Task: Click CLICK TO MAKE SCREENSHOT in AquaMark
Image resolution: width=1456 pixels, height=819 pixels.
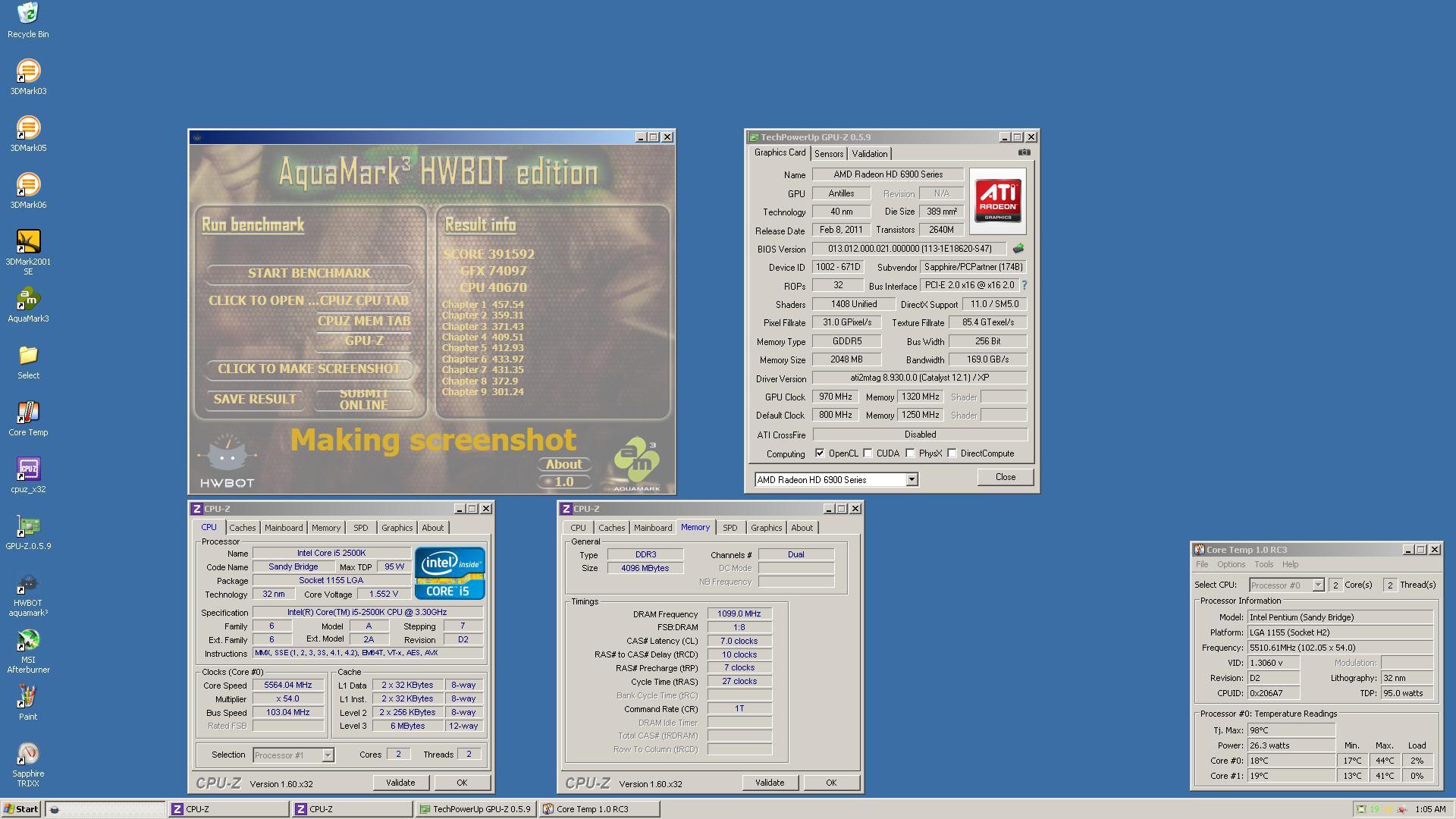Action: tap(309, 369)
